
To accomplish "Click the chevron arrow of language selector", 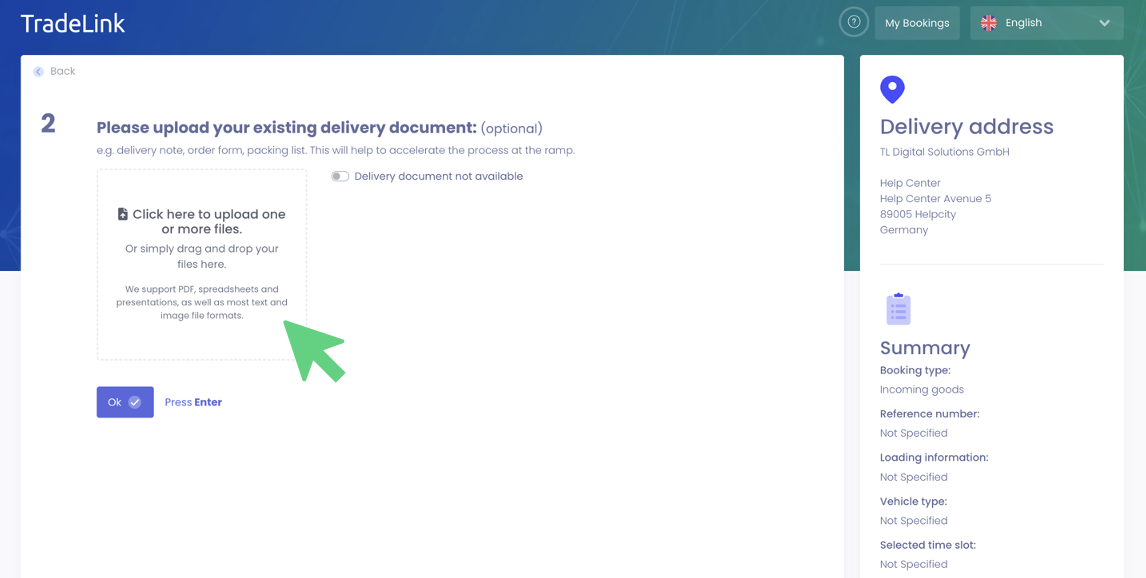I will (1104, 23).
